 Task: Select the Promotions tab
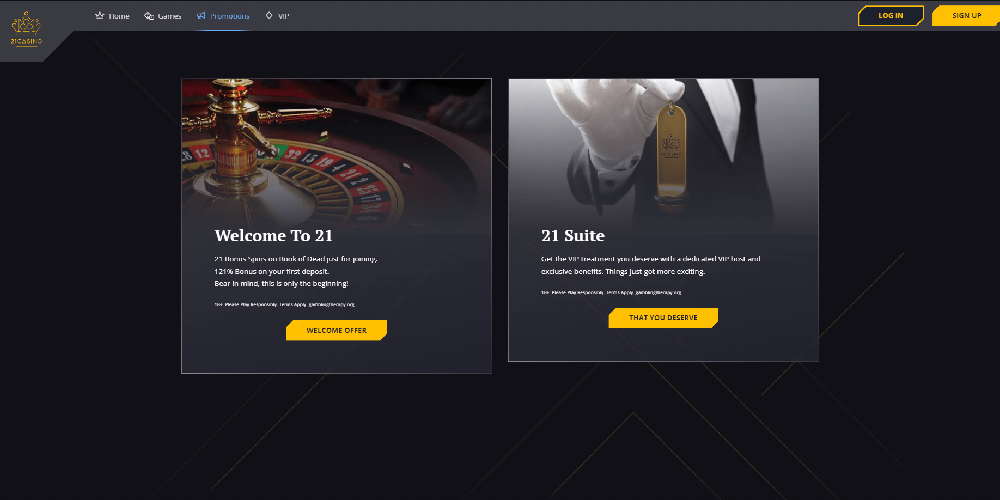[x=230, y=16]
